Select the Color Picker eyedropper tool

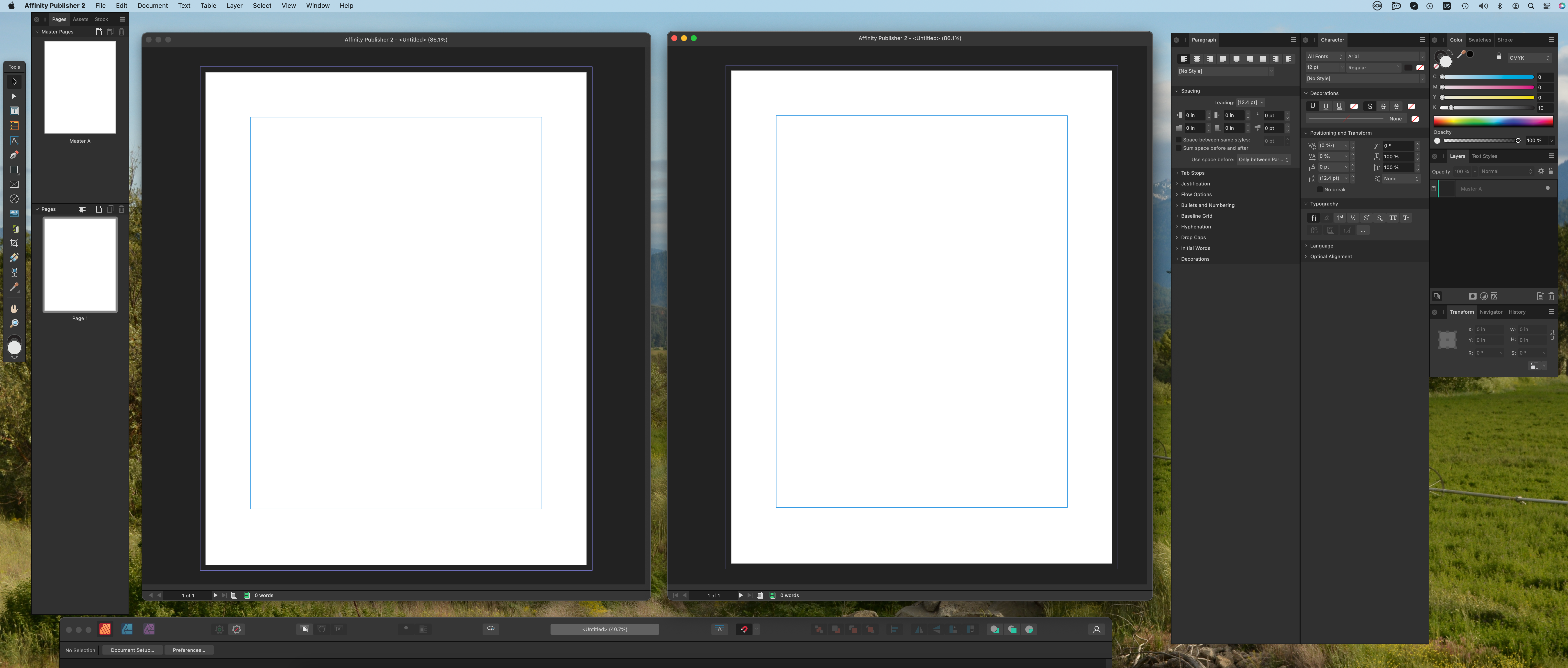[14, 287]
